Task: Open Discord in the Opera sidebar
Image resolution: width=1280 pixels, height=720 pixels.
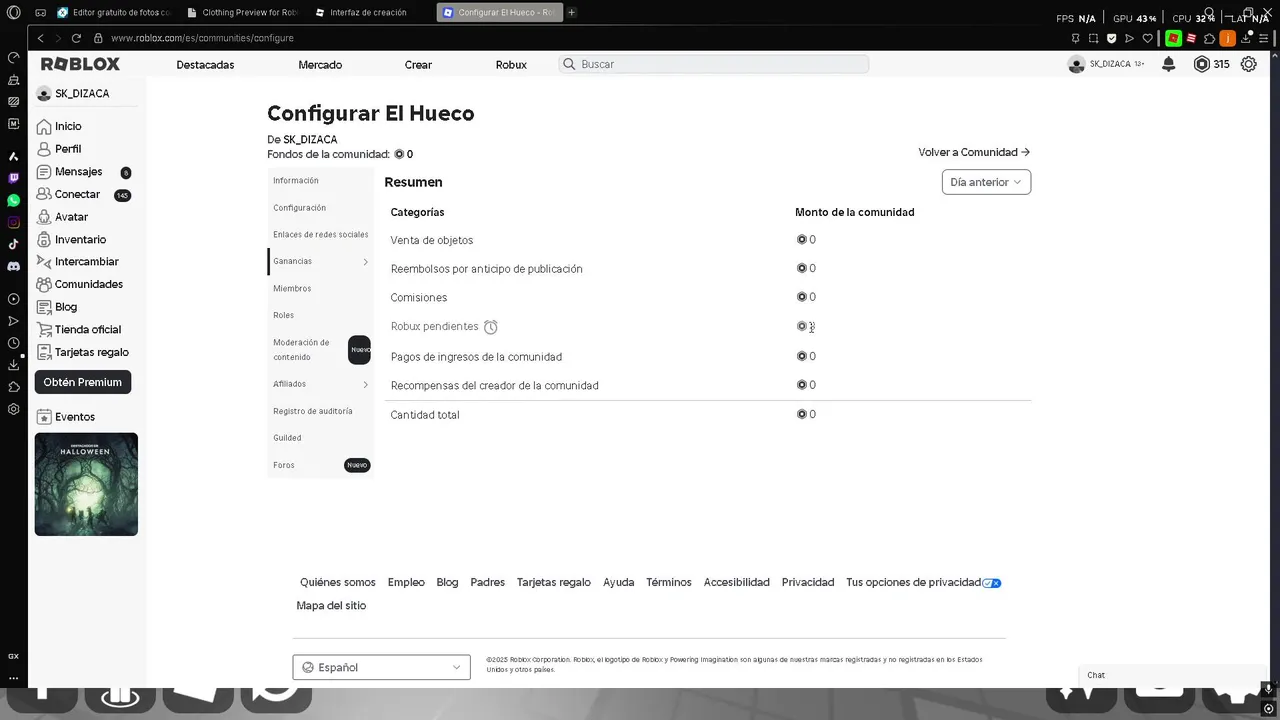Action: pos(13,266)
